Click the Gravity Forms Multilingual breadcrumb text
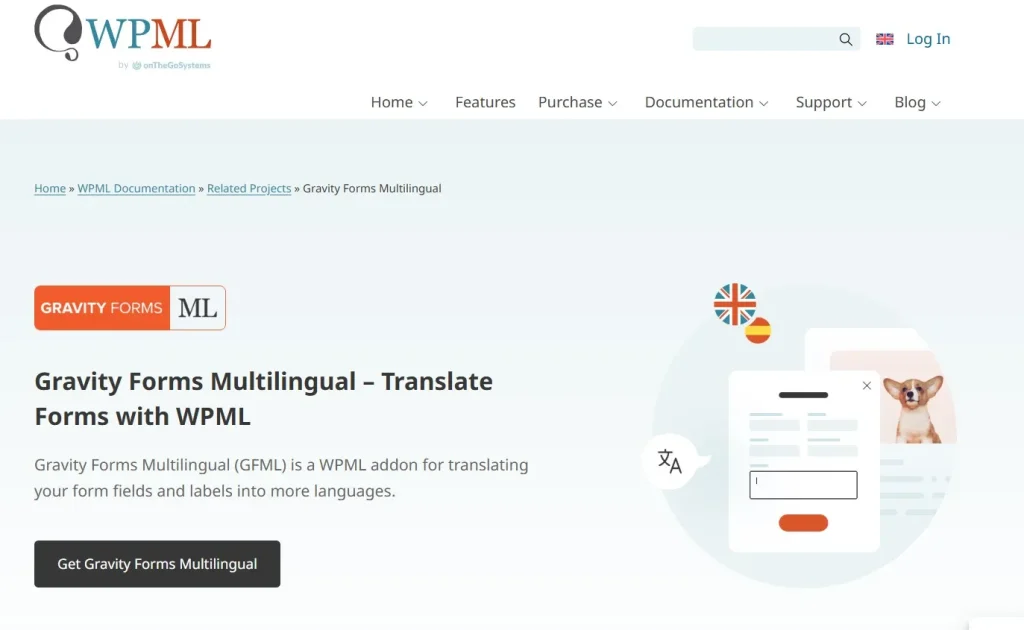The image size is (1024, 630). click(372, 189)
